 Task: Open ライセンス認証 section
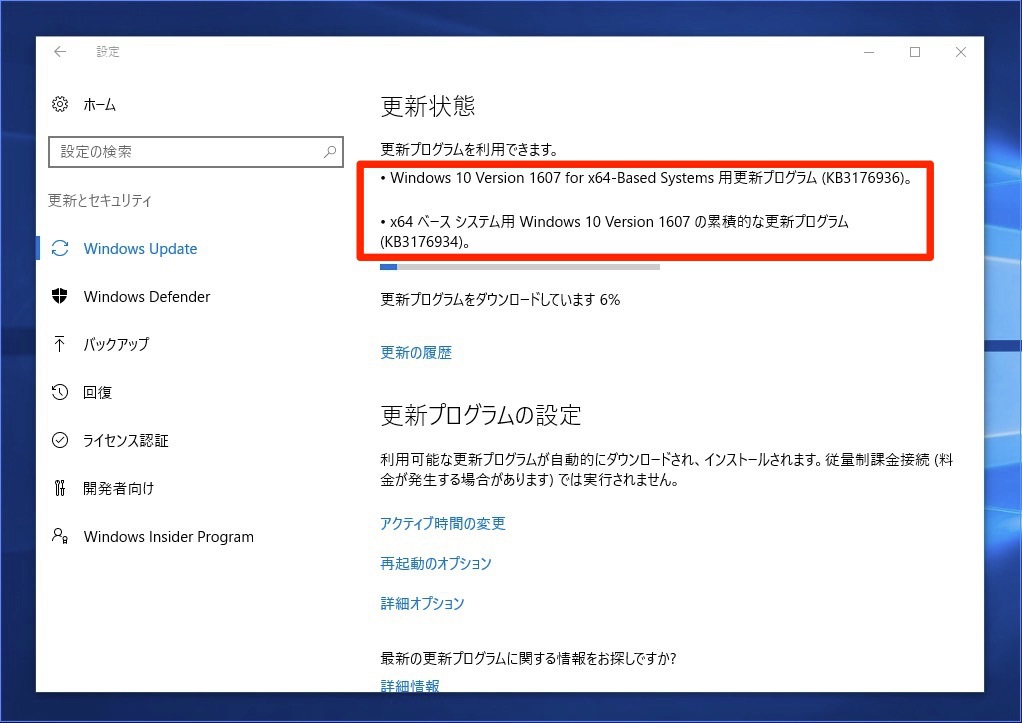click(x=126, y=441)
